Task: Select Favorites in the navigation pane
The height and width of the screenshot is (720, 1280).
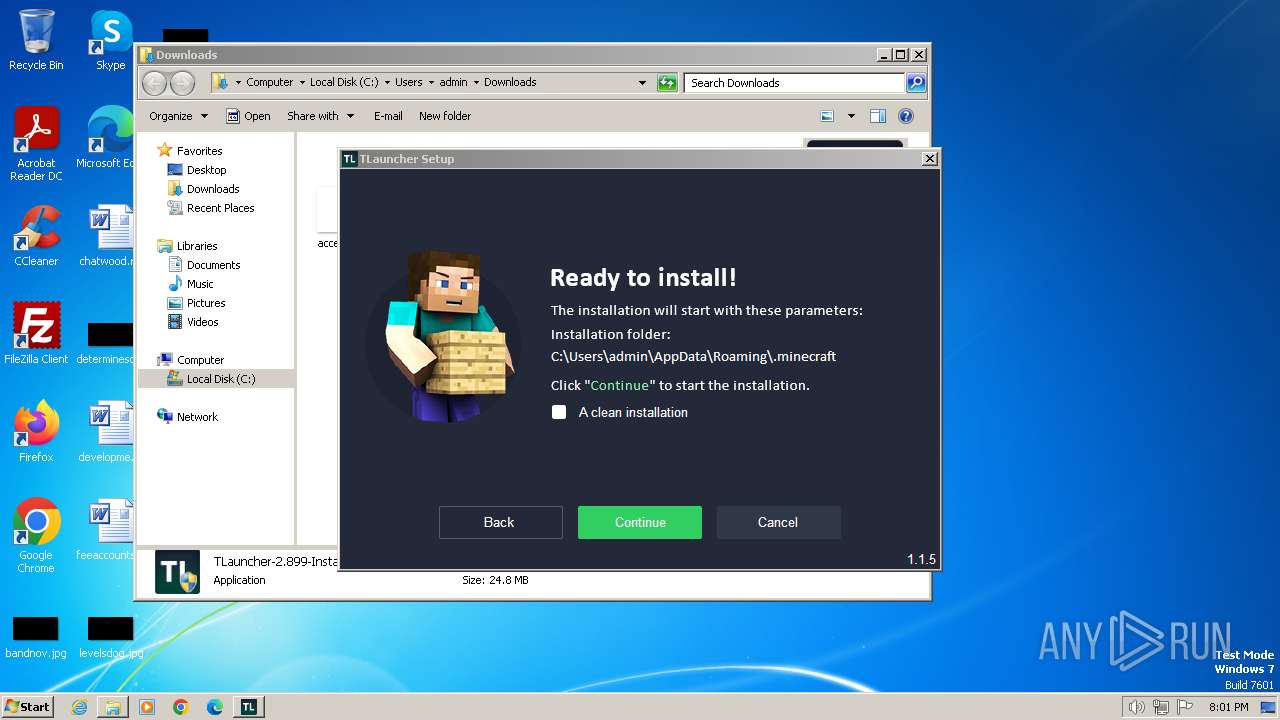Action: tap(199, 151)
